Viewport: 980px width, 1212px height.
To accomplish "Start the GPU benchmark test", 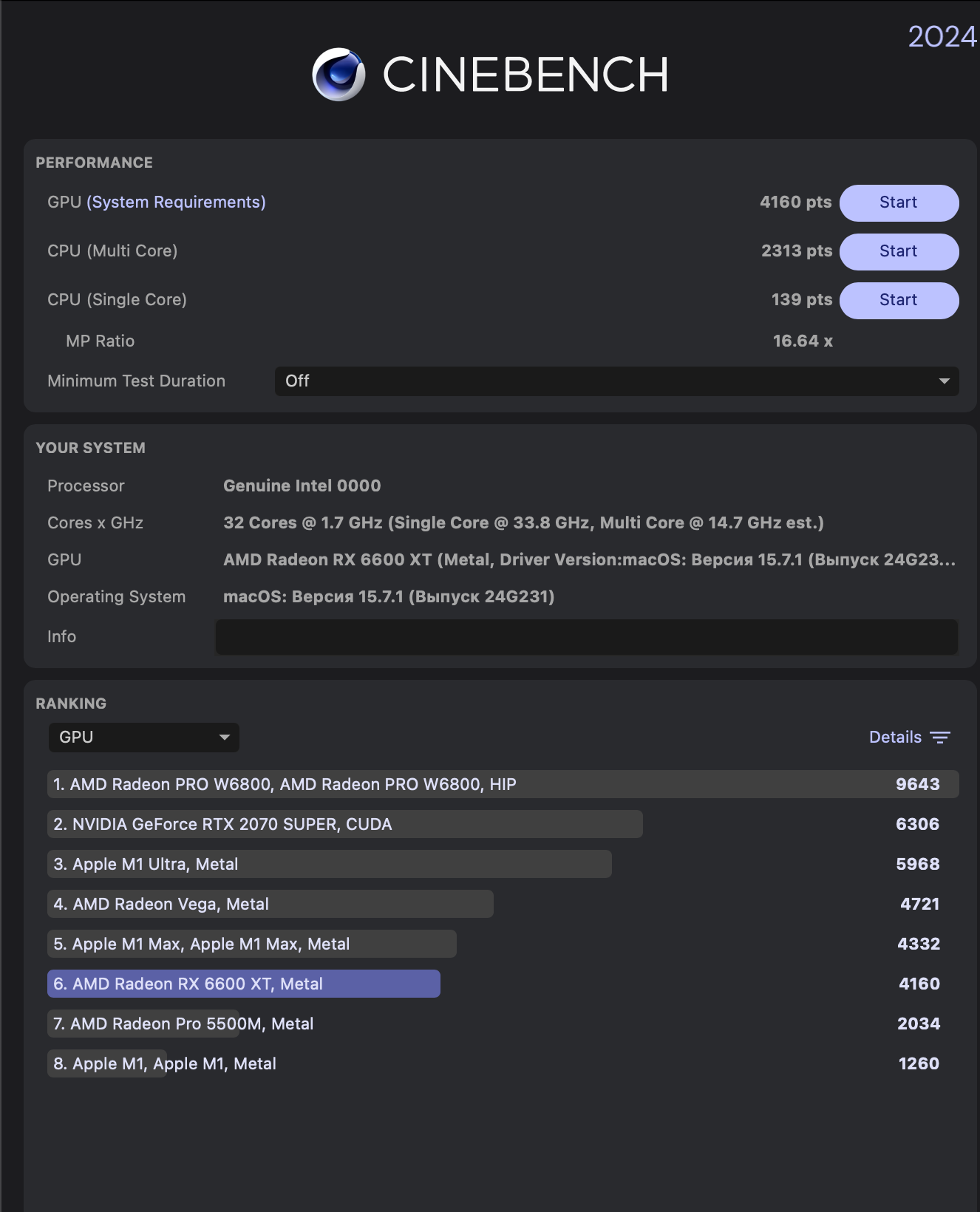I will (899, 202).
